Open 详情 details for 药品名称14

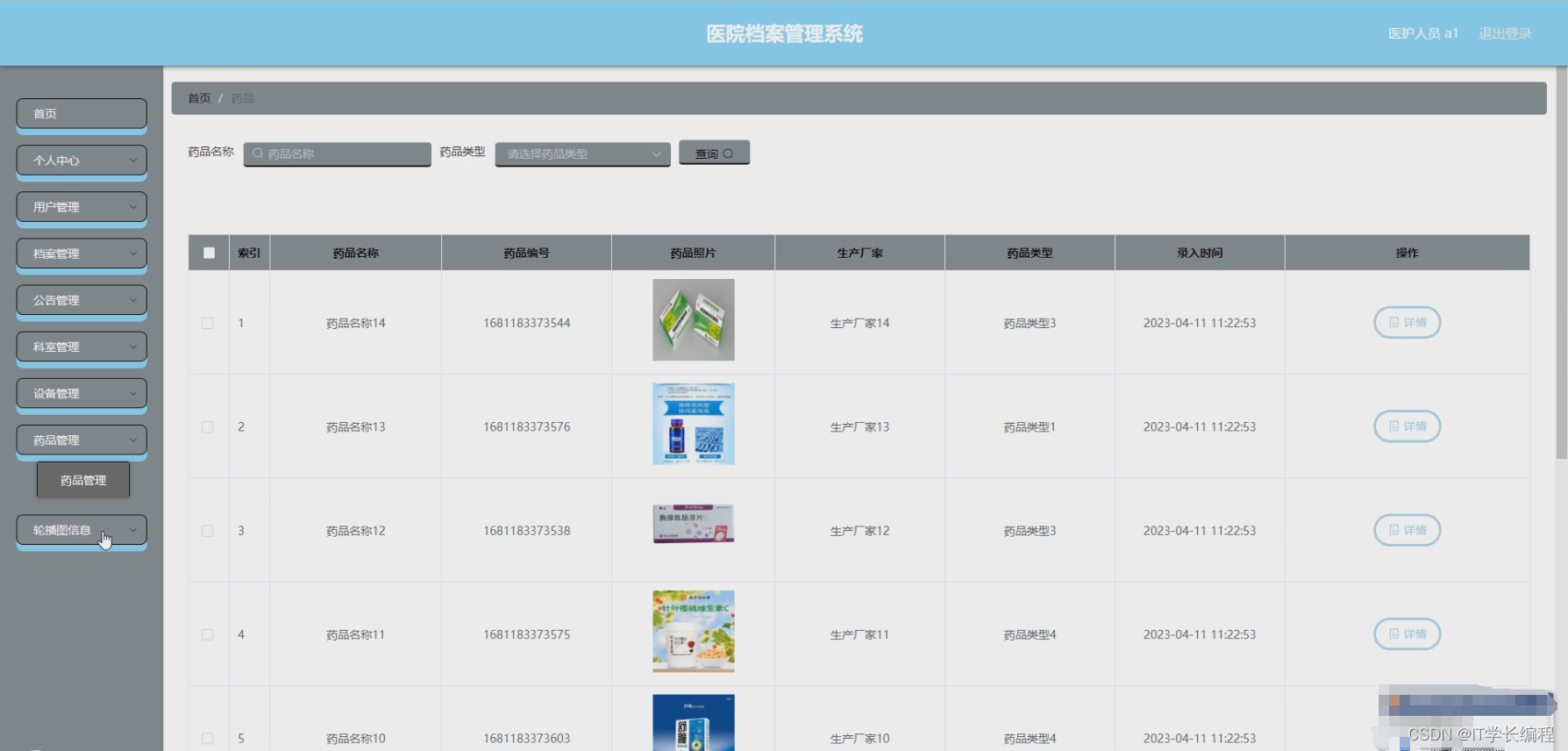point(1407,323)
